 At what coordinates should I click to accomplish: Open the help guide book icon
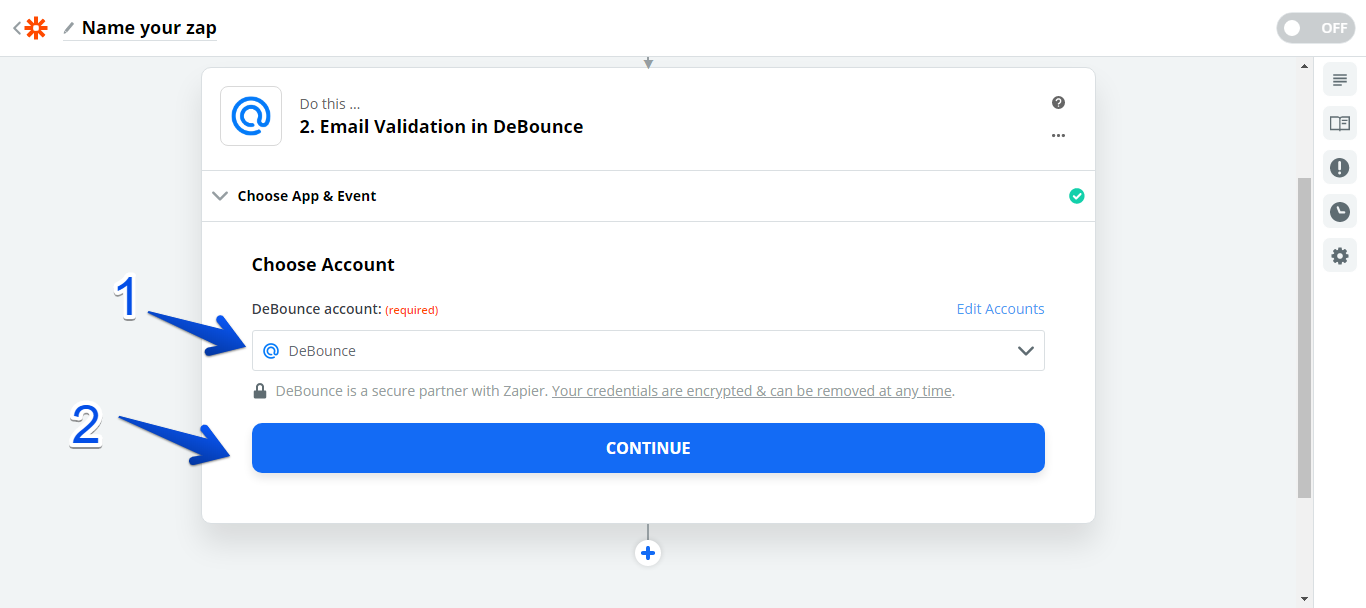(1340, 123)
